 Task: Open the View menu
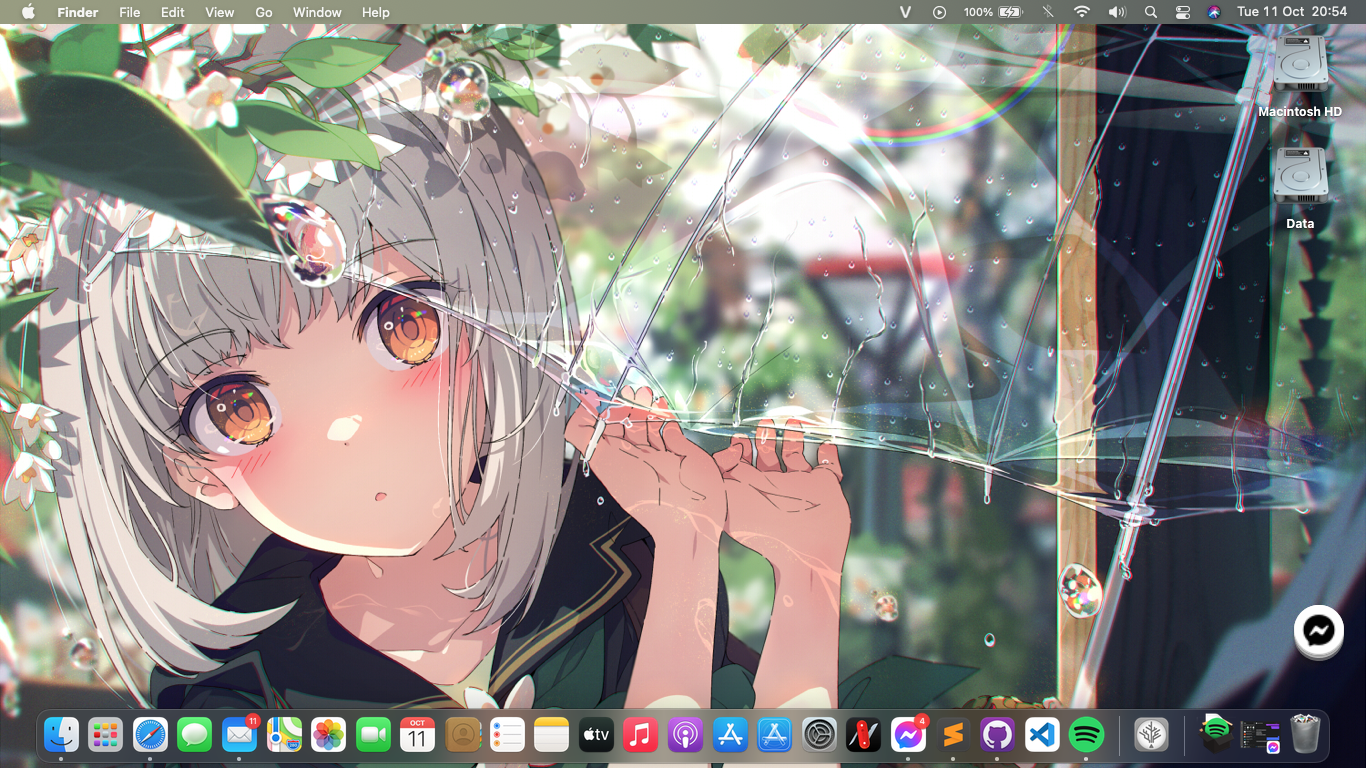(x=219, y=12)
